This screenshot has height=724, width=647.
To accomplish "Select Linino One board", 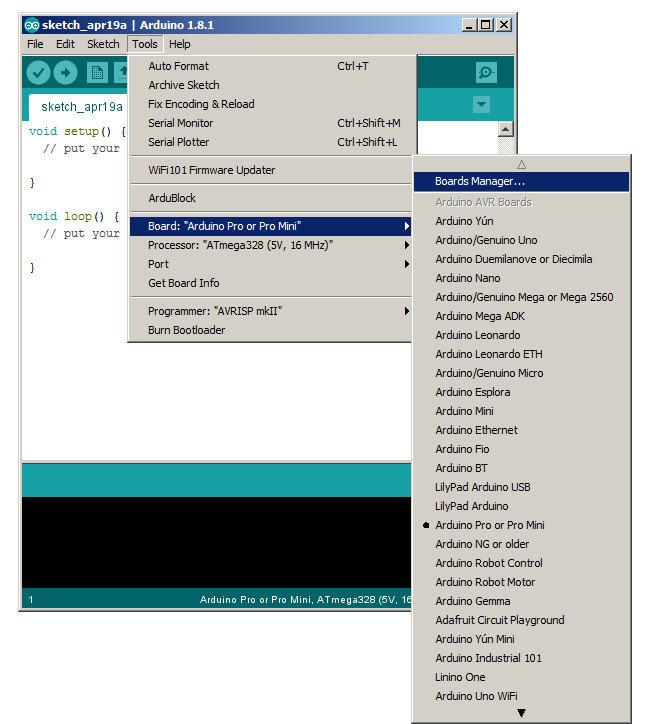I will 521,677.
